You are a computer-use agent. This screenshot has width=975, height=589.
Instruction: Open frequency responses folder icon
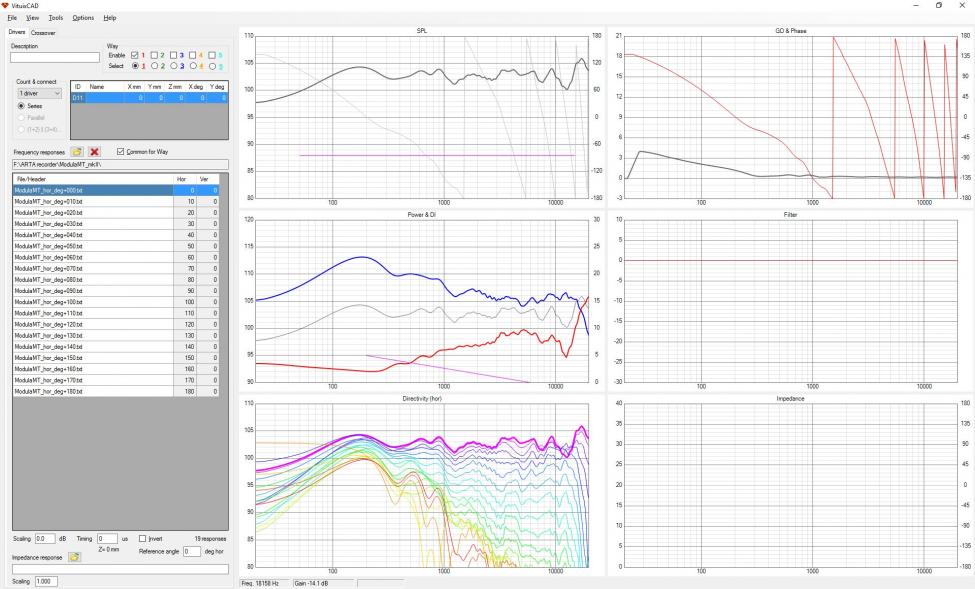[x=76, y=152]
